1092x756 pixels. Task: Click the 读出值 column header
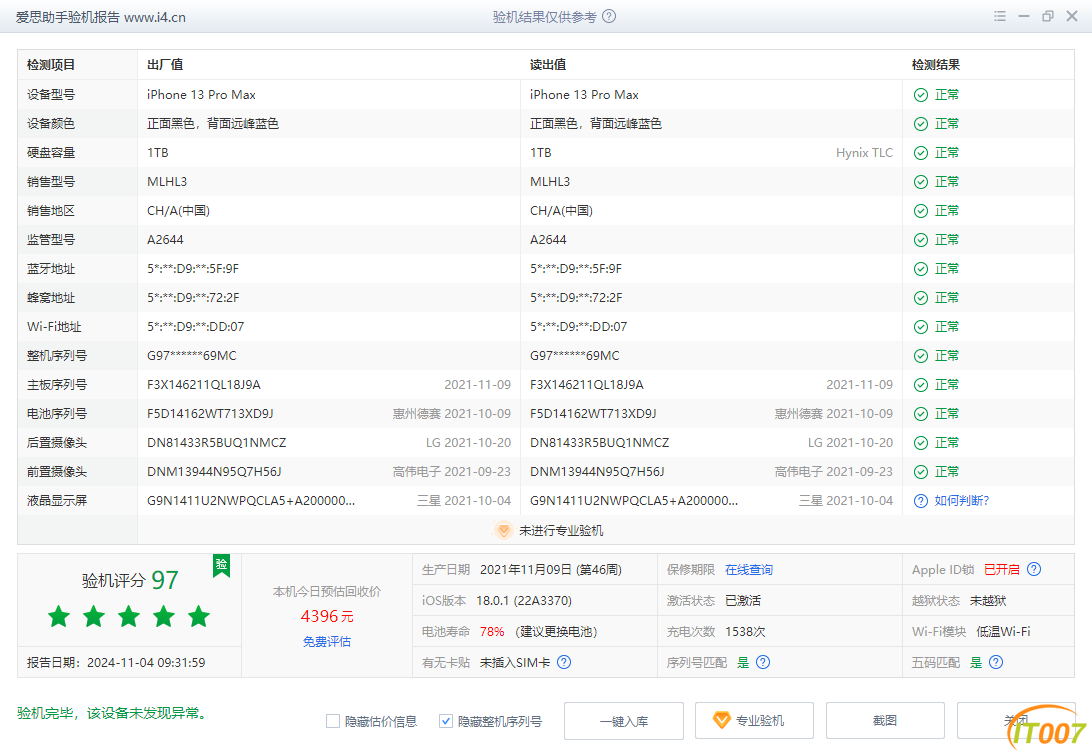(548, 65)
